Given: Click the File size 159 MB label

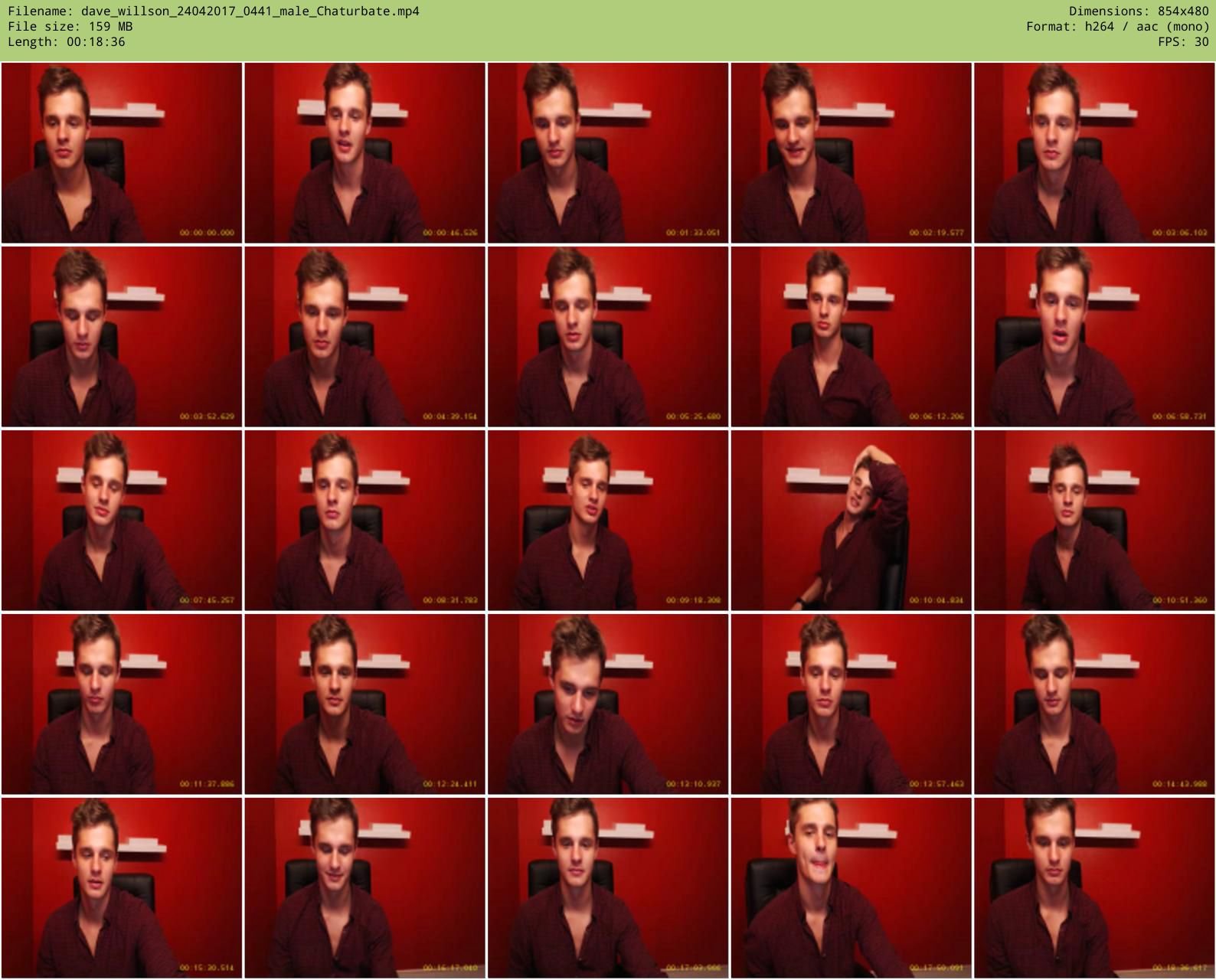Looking at the screenshot, I should (70, 27).
